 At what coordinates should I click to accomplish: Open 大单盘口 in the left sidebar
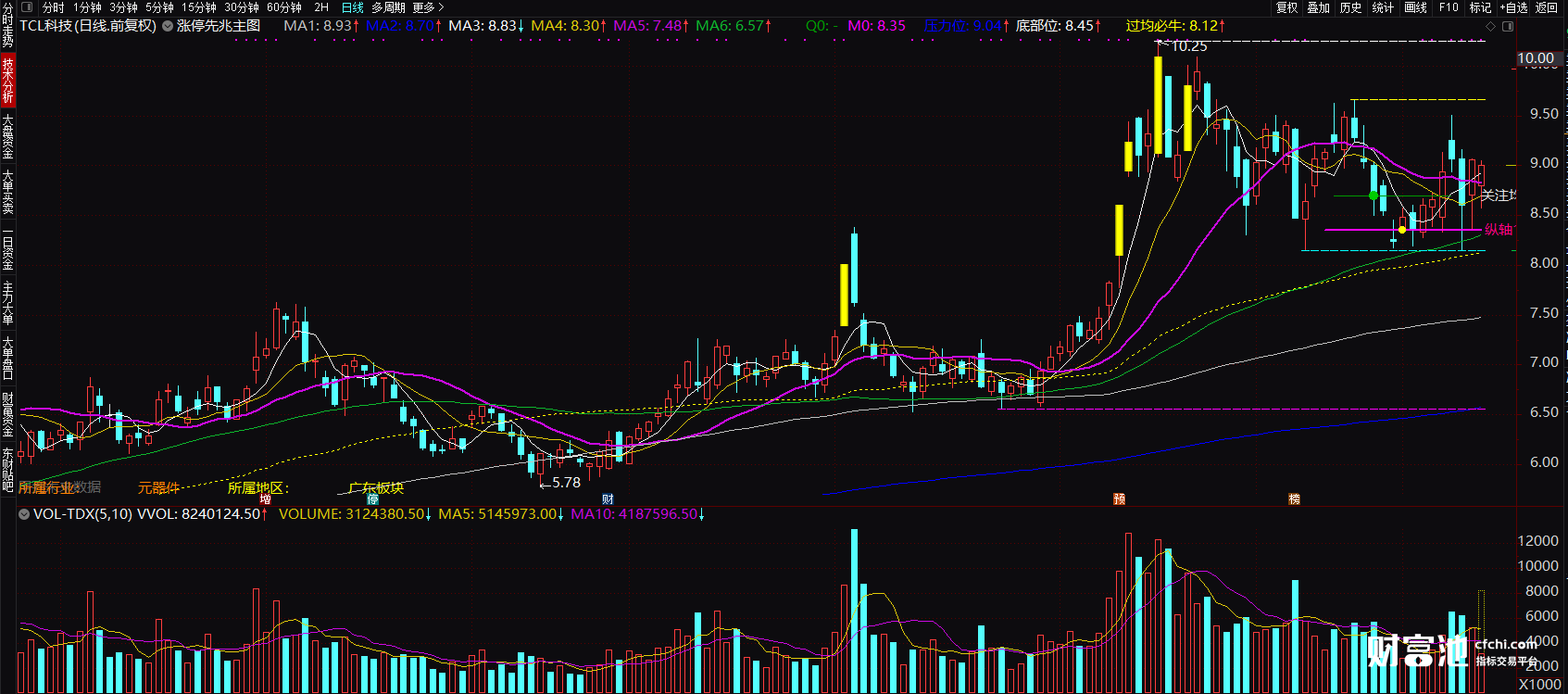[x=7, y=360]
